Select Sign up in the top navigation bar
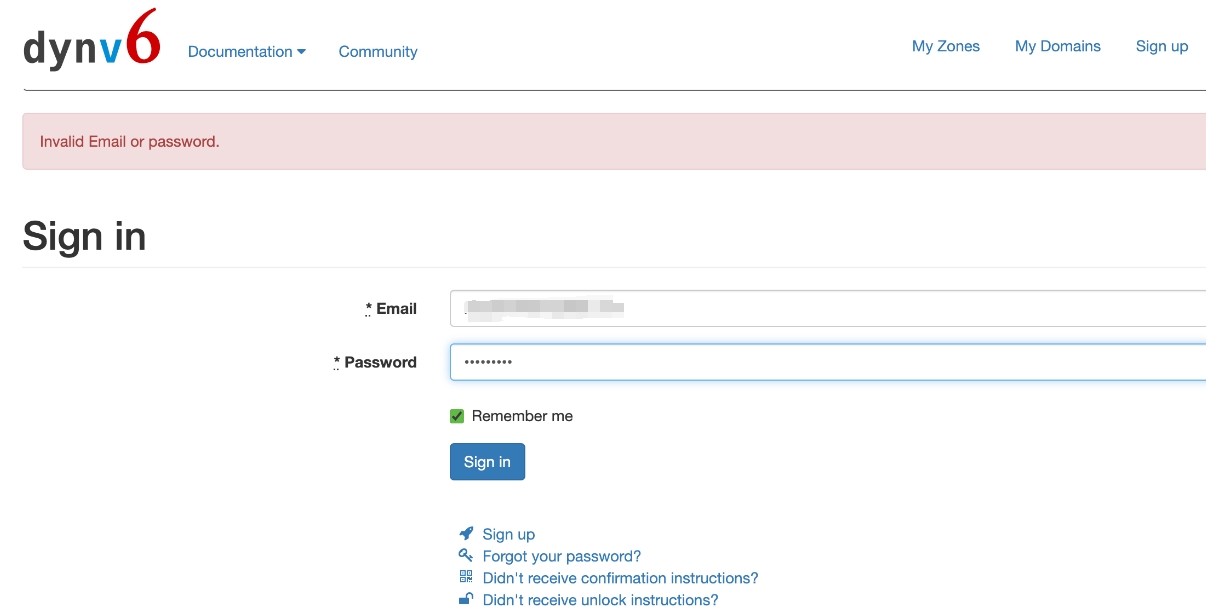 pos(1162,46)
